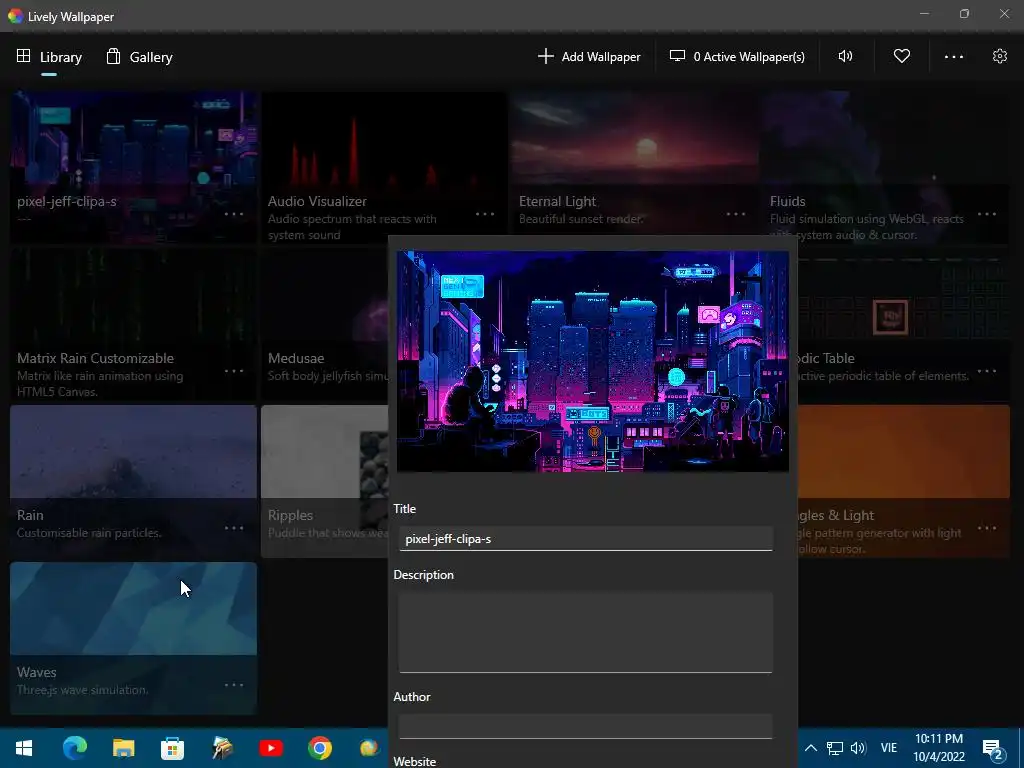Open the Windows Start menu
The width and height of the screenshot is (1024, 768).
24,748
